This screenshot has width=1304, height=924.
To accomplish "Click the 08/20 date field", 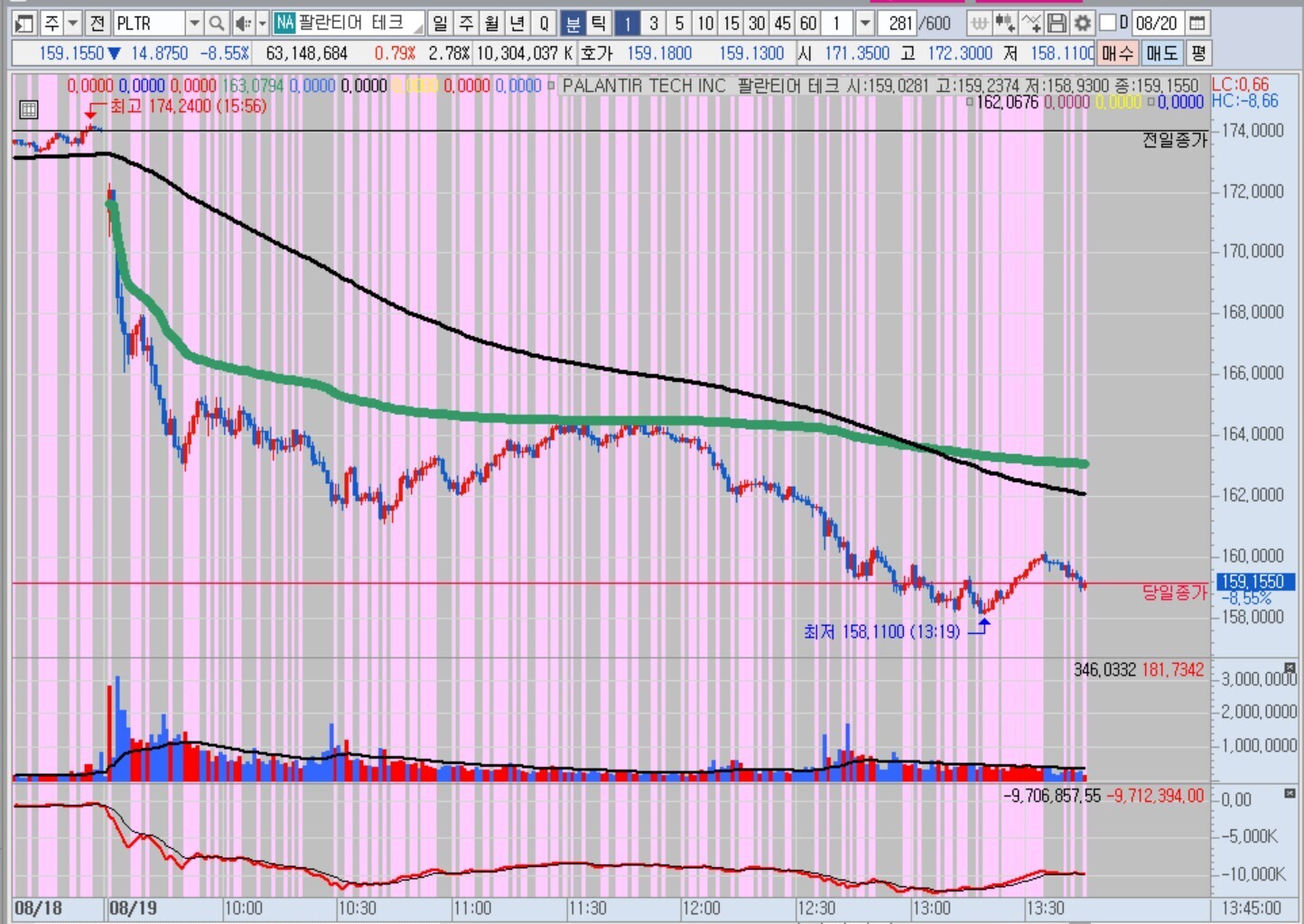I will 1157,23.
